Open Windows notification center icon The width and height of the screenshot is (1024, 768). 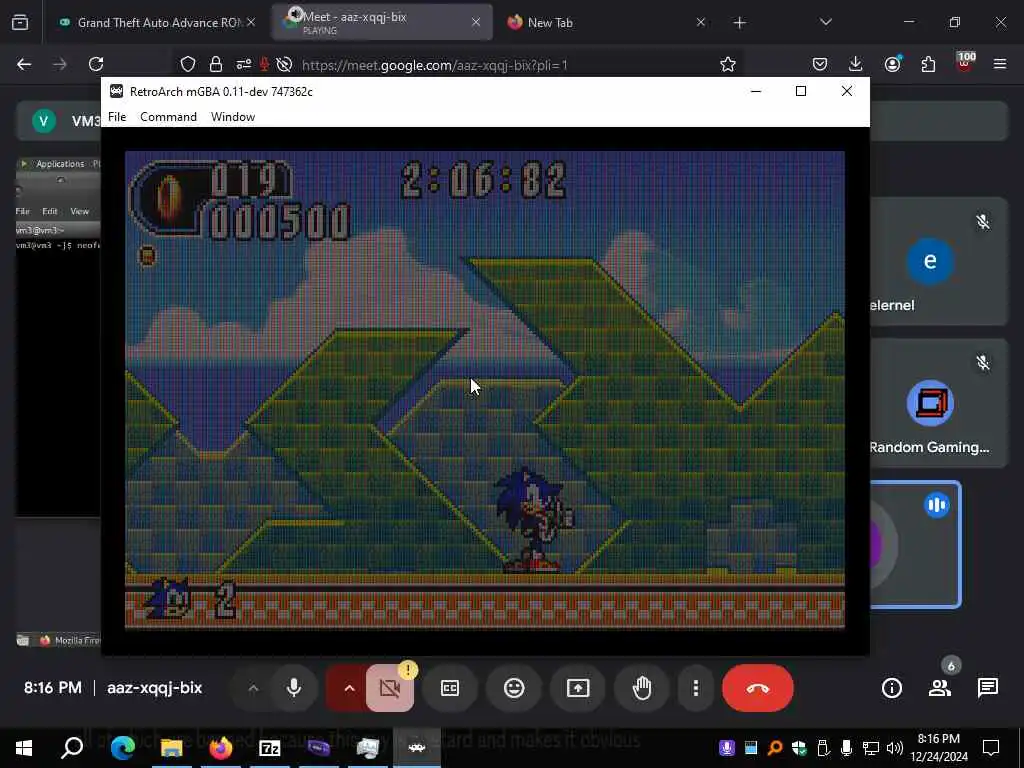click(x=991, y=748)
